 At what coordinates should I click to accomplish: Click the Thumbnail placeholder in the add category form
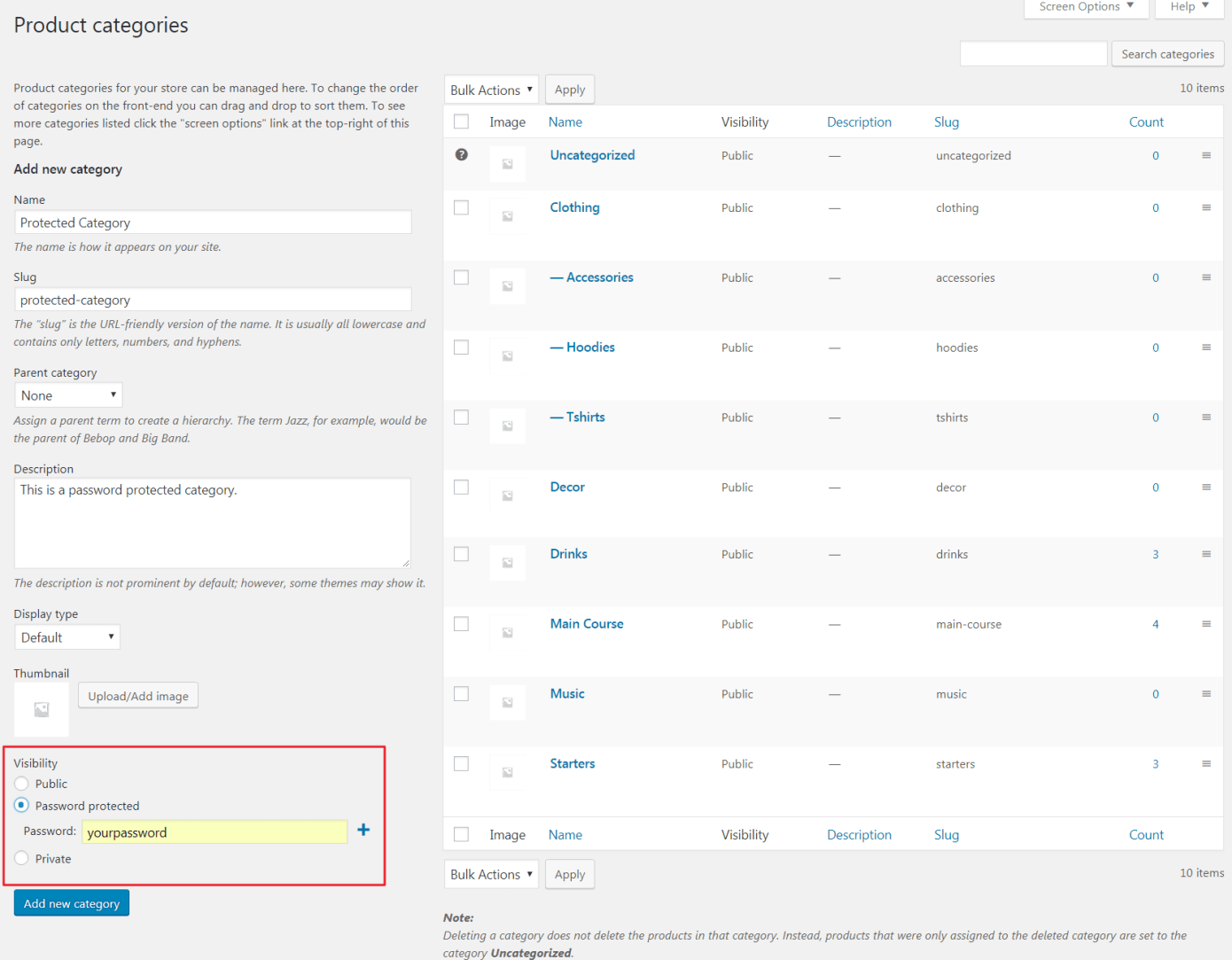[x=41, y=709]
